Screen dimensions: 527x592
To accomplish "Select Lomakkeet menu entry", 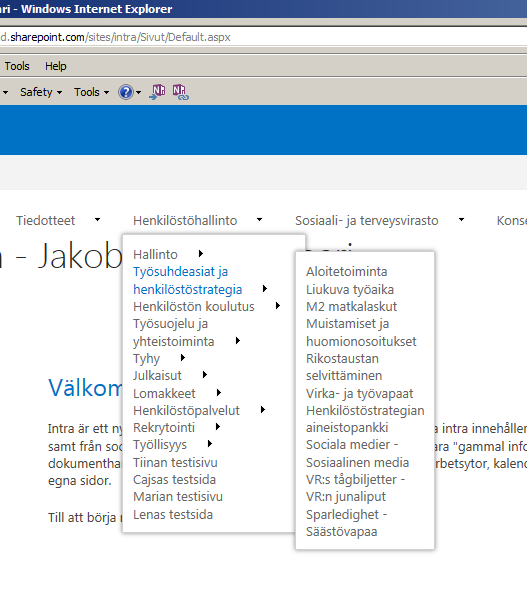I will click(x=164, y=393).
